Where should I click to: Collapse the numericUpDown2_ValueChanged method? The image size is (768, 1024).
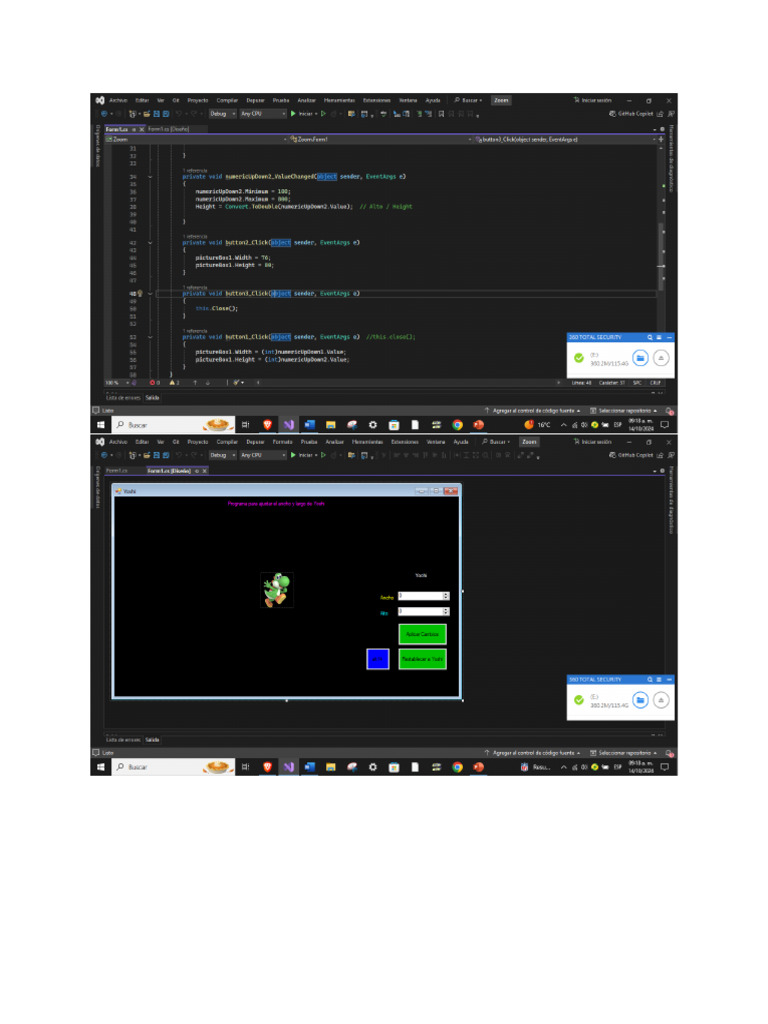pos(150,177)
